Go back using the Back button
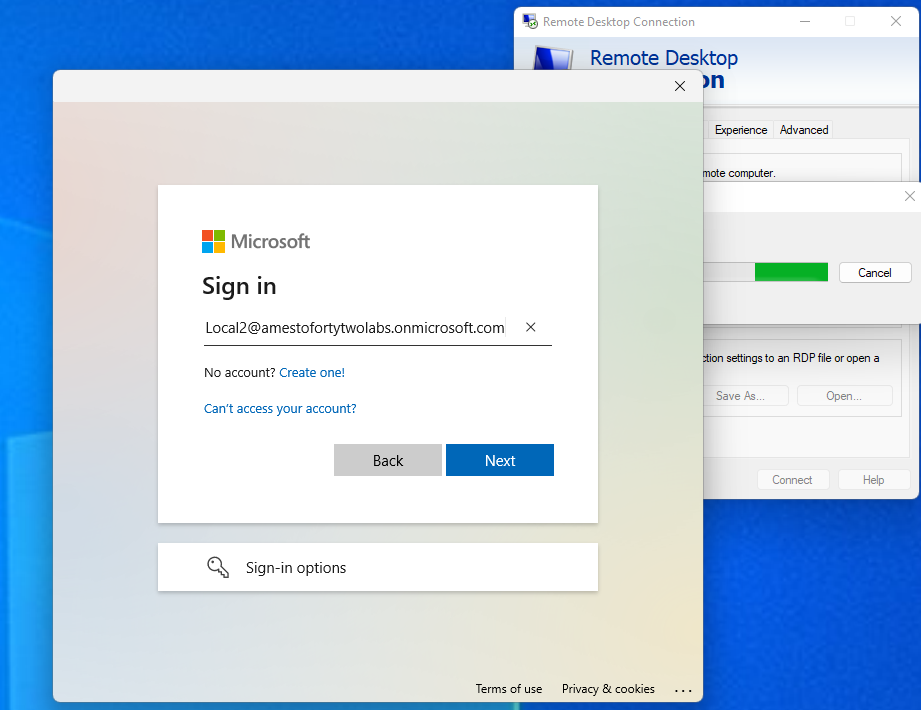The image size is (921, 710). coord(387,460)
